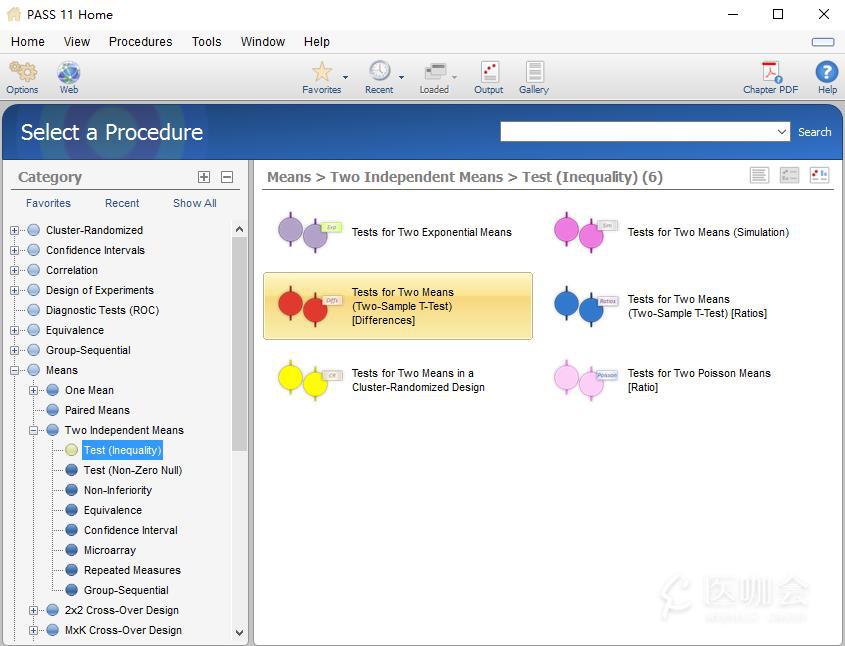The width and height of the screenshot is (845, 646).
Task: Collapse the Means category
Action: [x=15, y=370]
